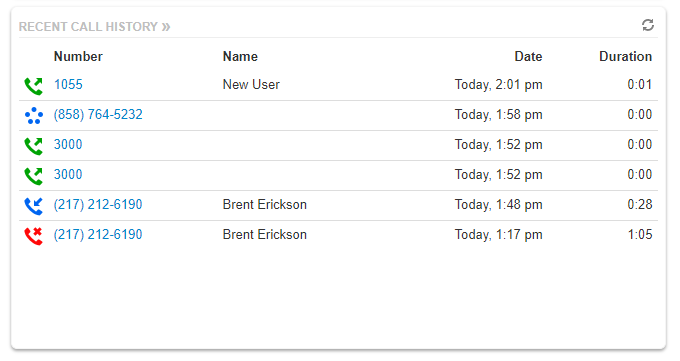Click the first 3000 number link
Viewport: 680px width, 361px height.
coord(68,144)
